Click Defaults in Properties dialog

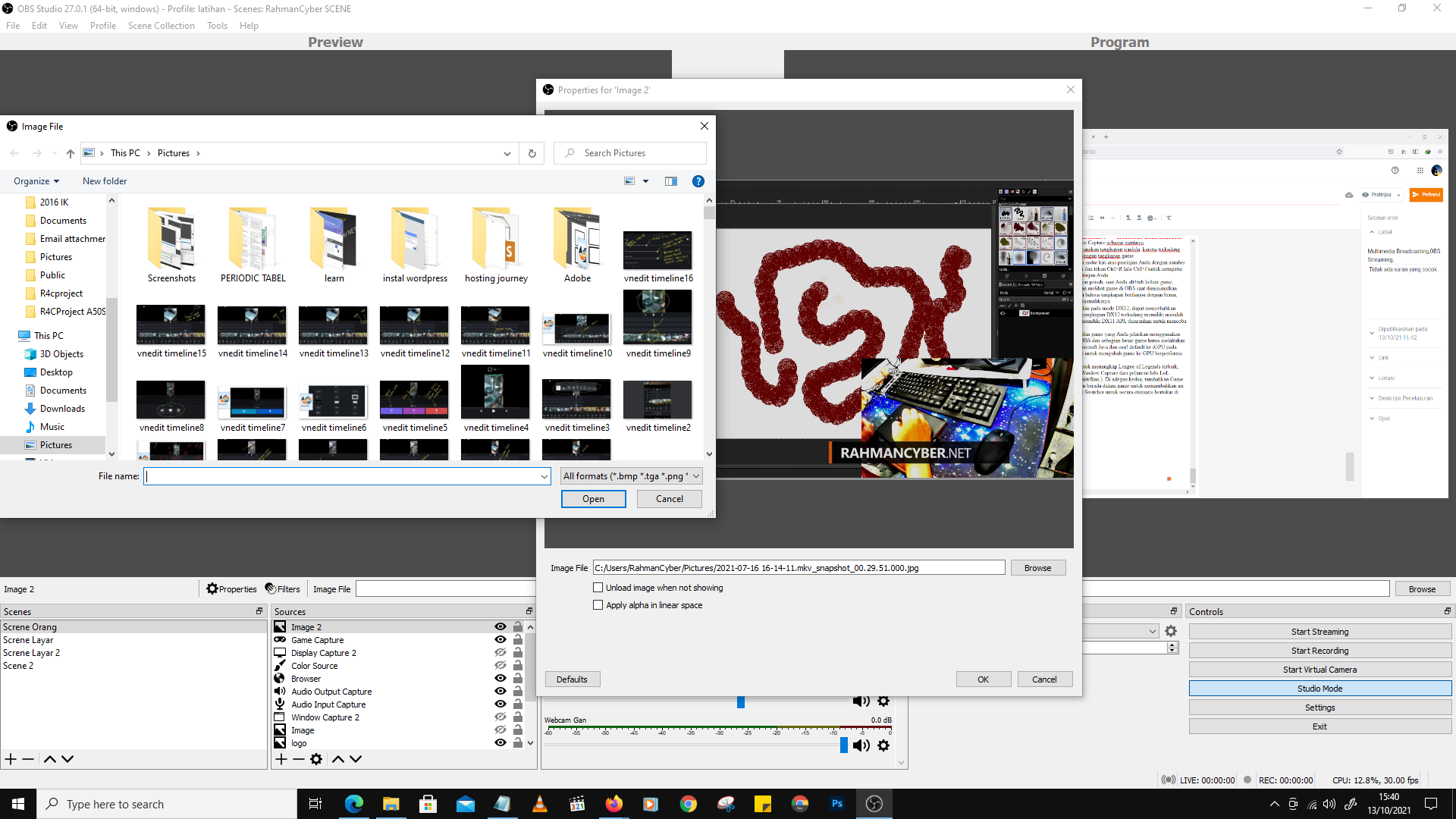572,679
